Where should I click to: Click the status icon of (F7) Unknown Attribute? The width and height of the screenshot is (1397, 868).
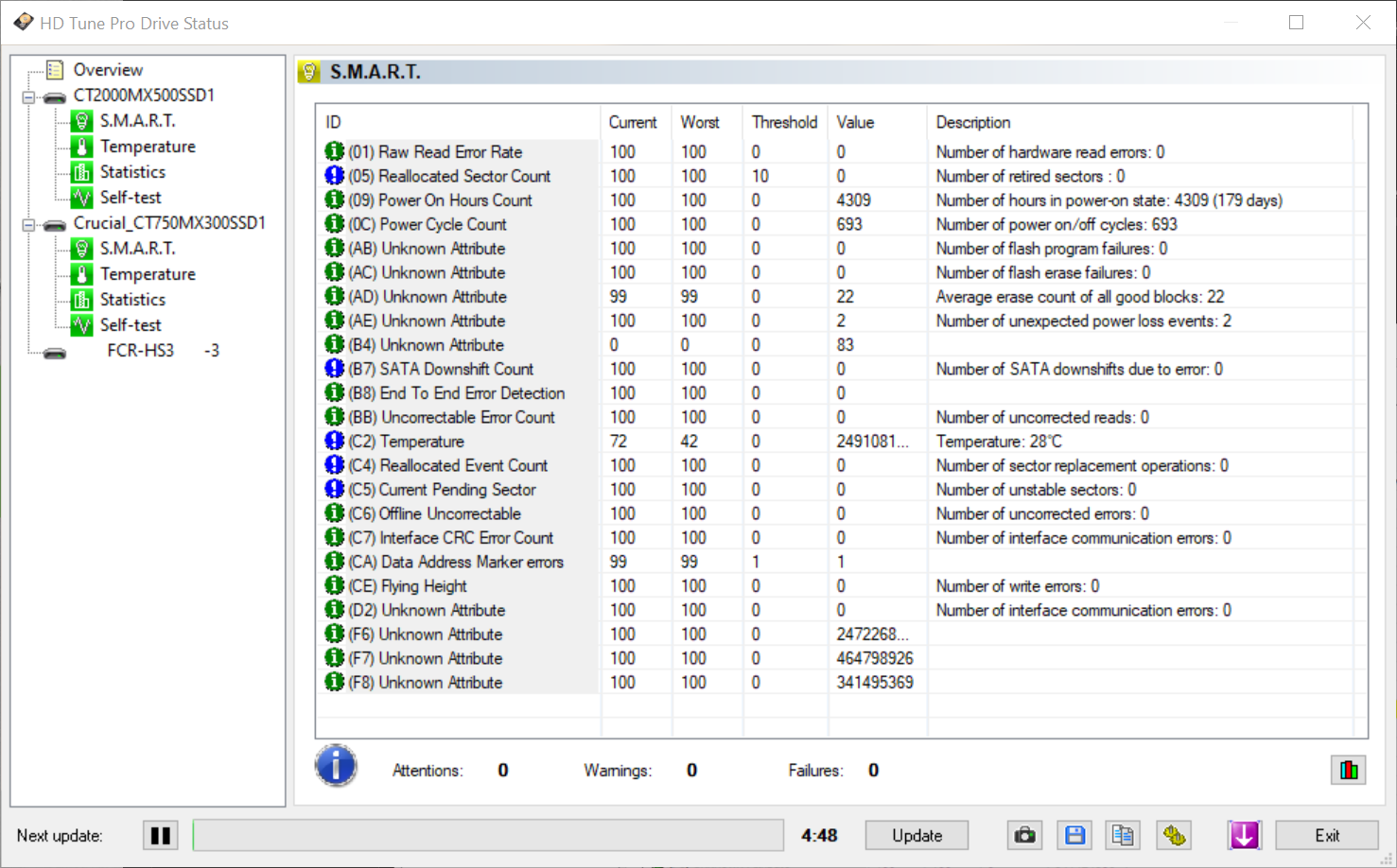click(334, 657)
